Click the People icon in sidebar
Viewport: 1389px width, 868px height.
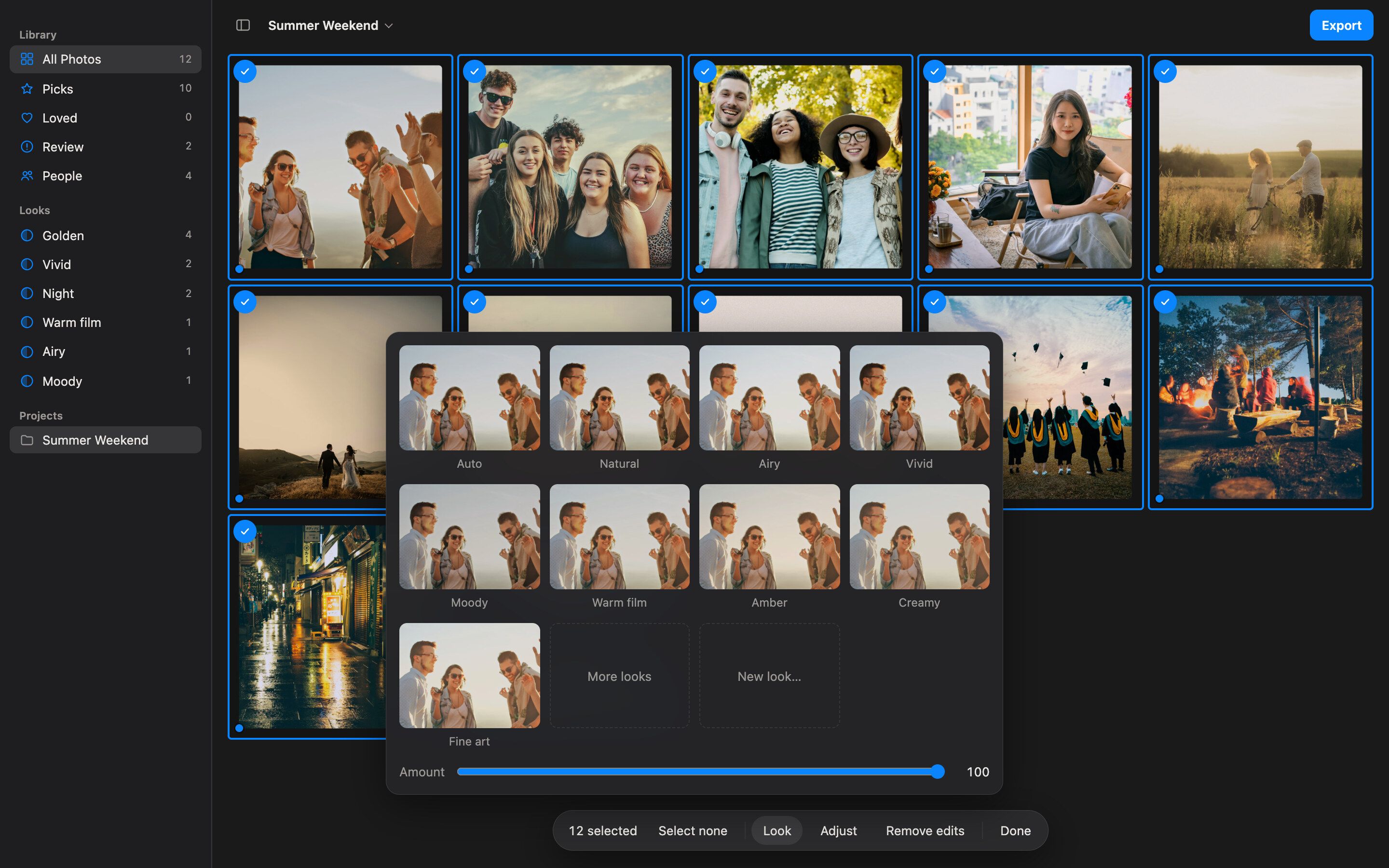(x=27, y=176)
